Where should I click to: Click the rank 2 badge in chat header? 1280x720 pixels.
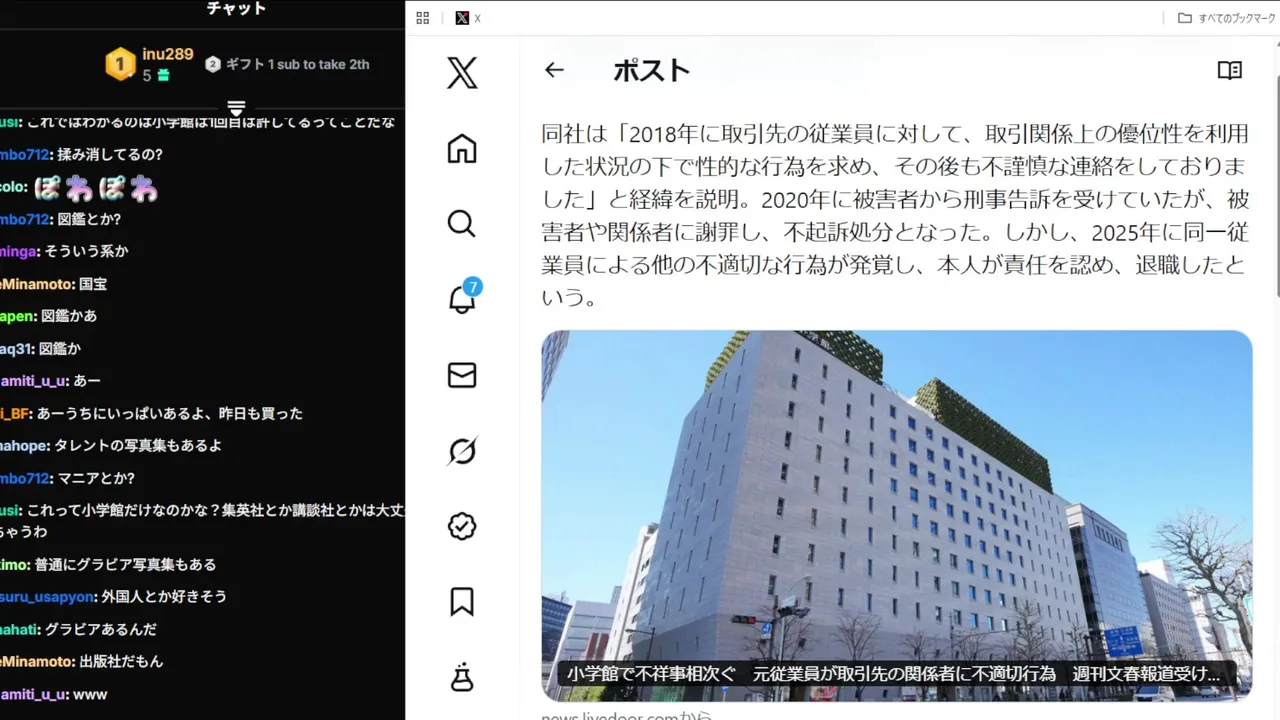213,64
